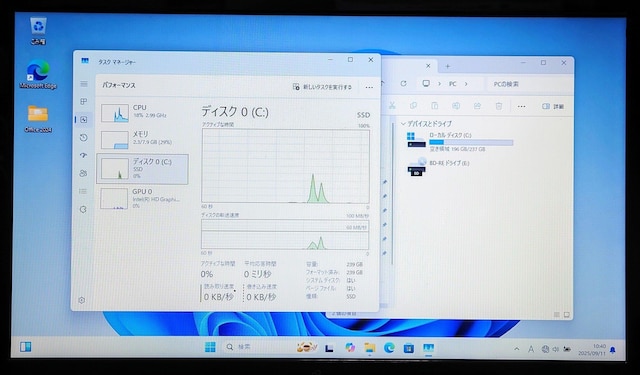The height and width of the screenshot is (375, 640).
Task: Open the Startup apps page icon
Action: 84,155
